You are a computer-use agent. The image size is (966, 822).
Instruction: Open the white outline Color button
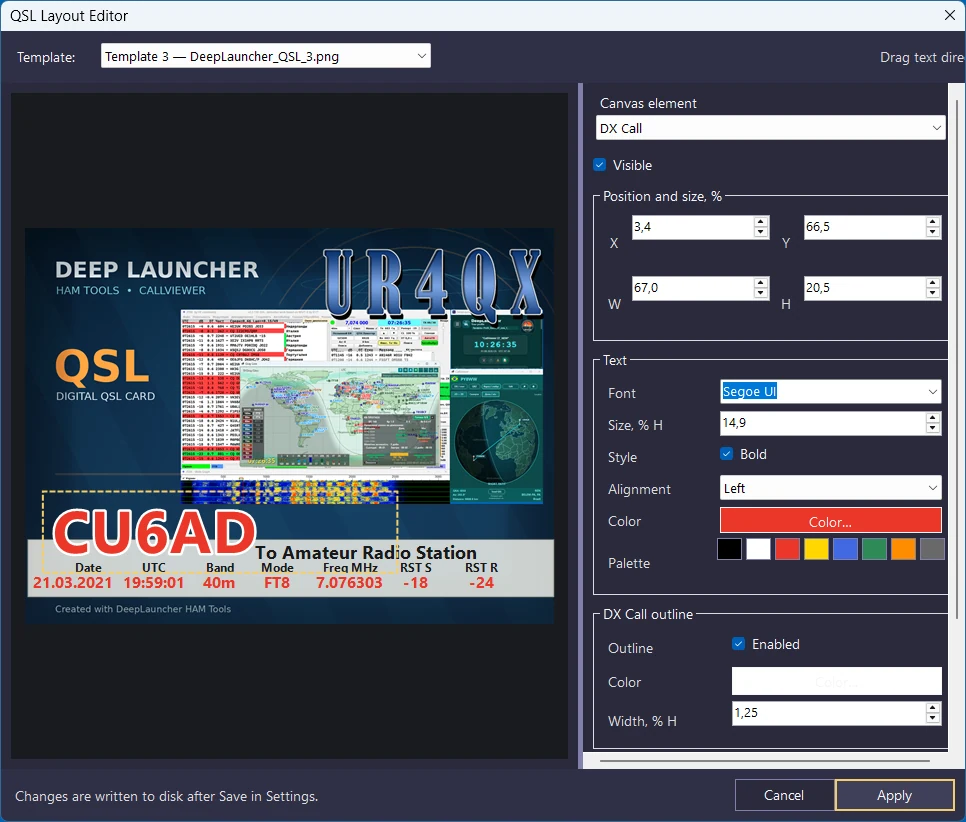pos(837,682)
